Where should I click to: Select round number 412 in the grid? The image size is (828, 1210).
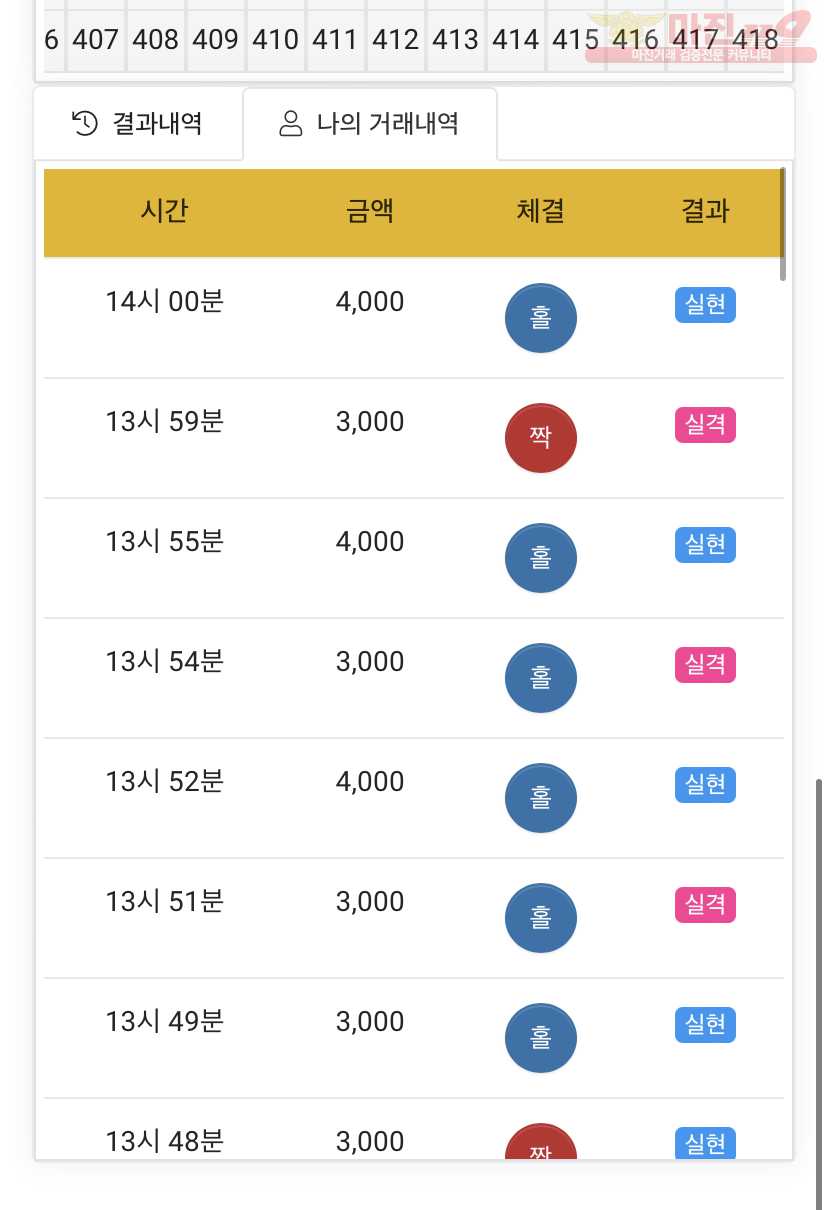point(395,40)
